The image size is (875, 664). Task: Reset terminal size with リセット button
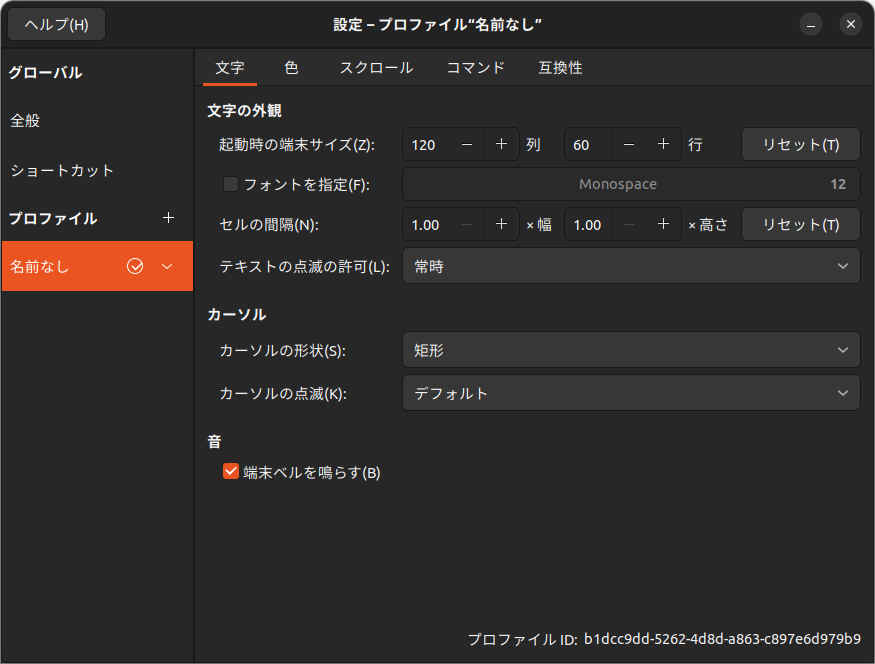coord(800,144)
